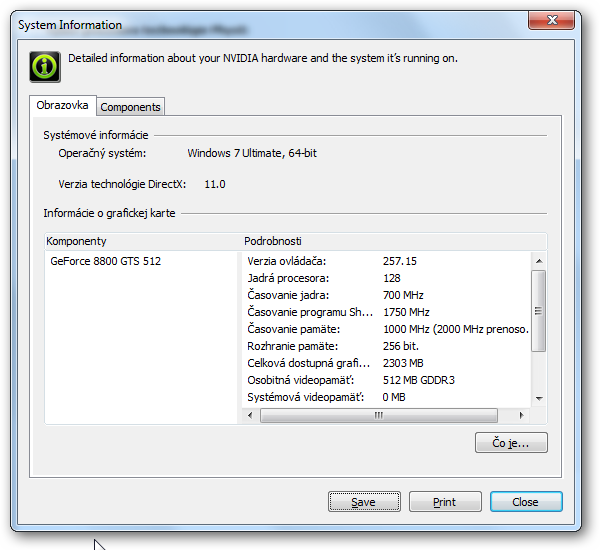Click the horizontal scrollbar thumb

coord(379,415)
